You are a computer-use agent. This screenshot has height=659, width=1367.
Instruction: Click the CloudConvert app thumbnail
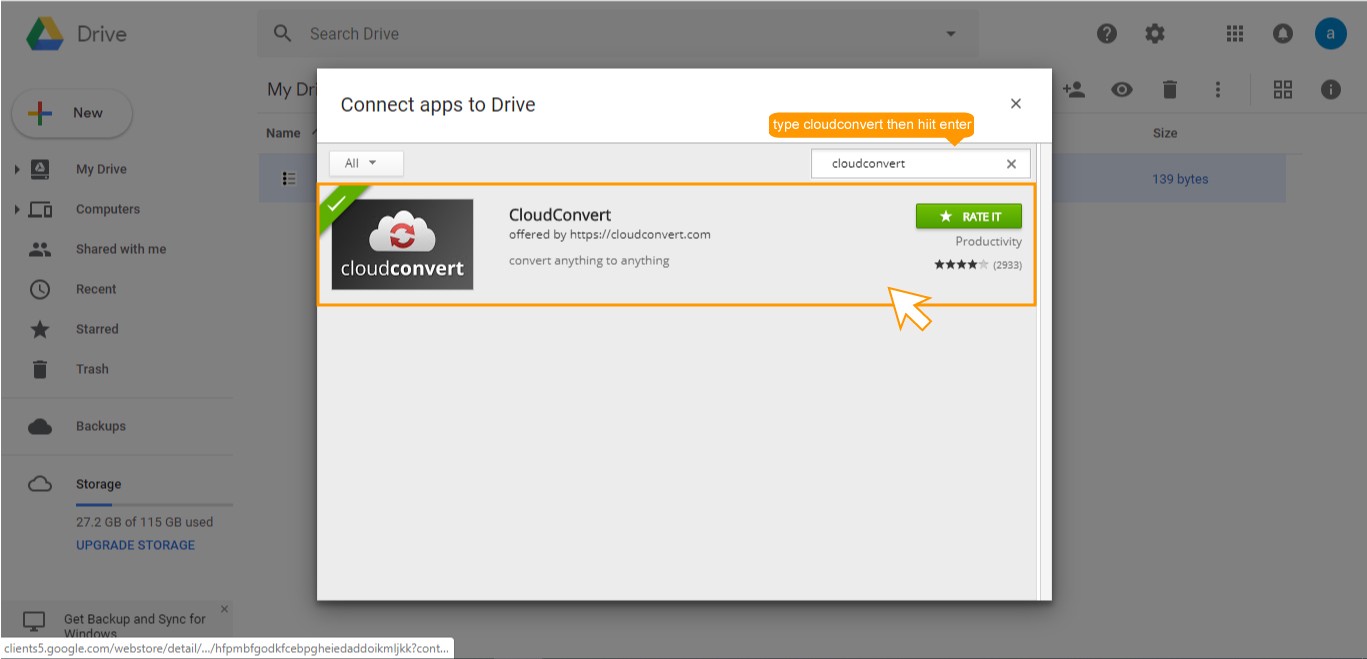(402, 244)
